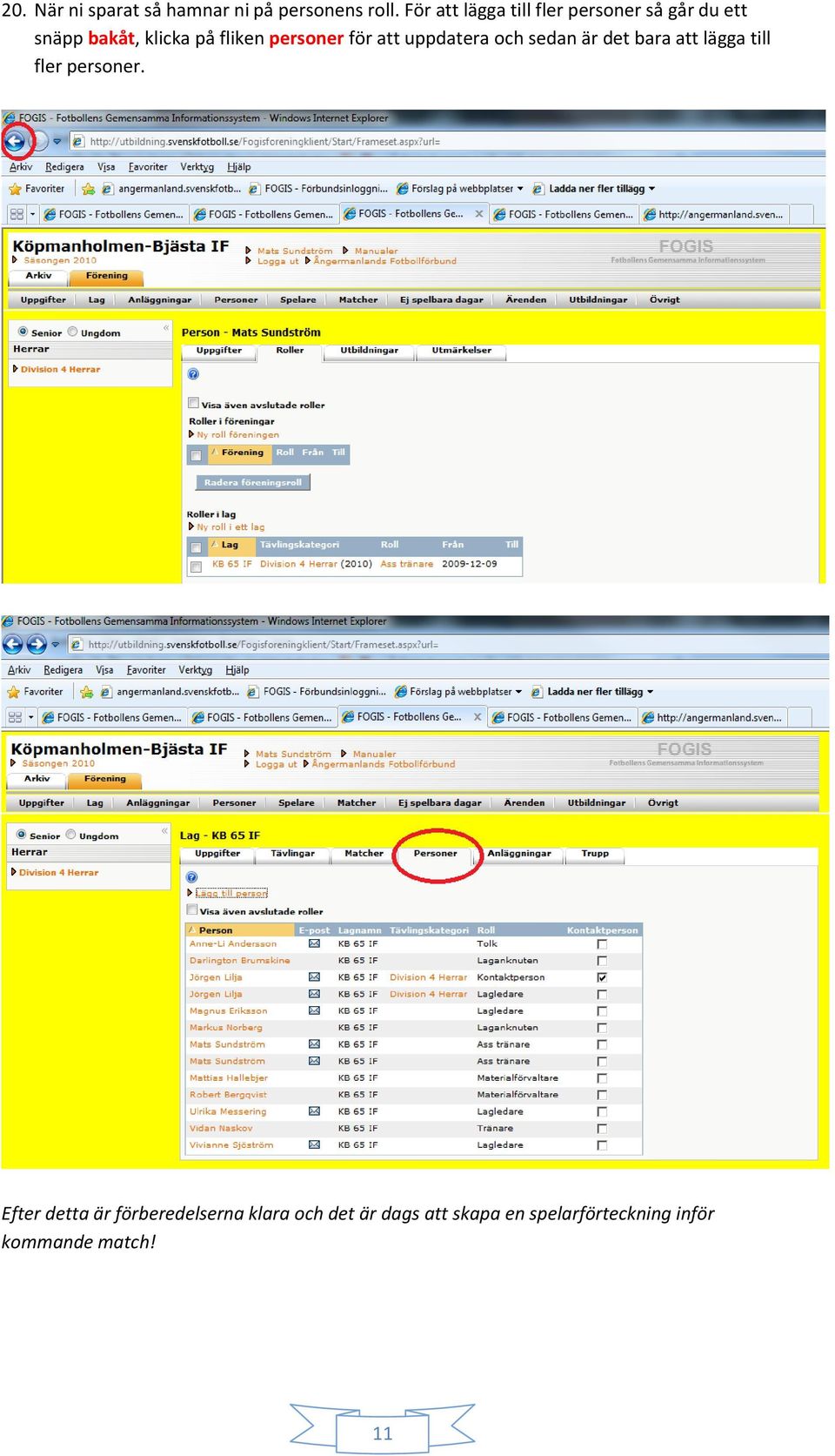Select Senior radio button in upper screenshot
835x1456 pixels.
click(23, 332)
